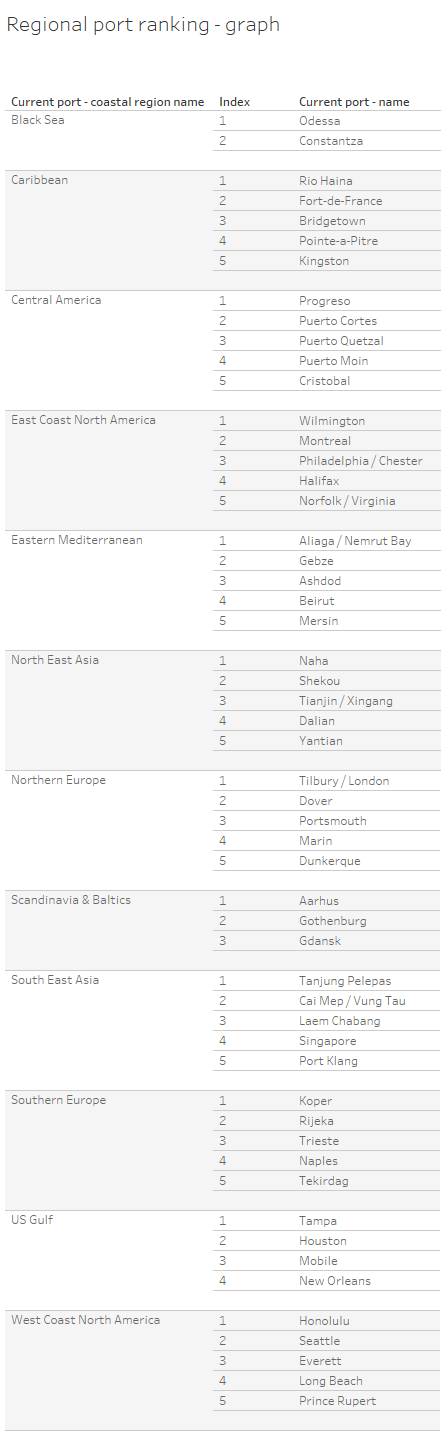Screen dimensions: 443x1431
Task: Select the Odessa port name cell
Action: pos(319,121)
